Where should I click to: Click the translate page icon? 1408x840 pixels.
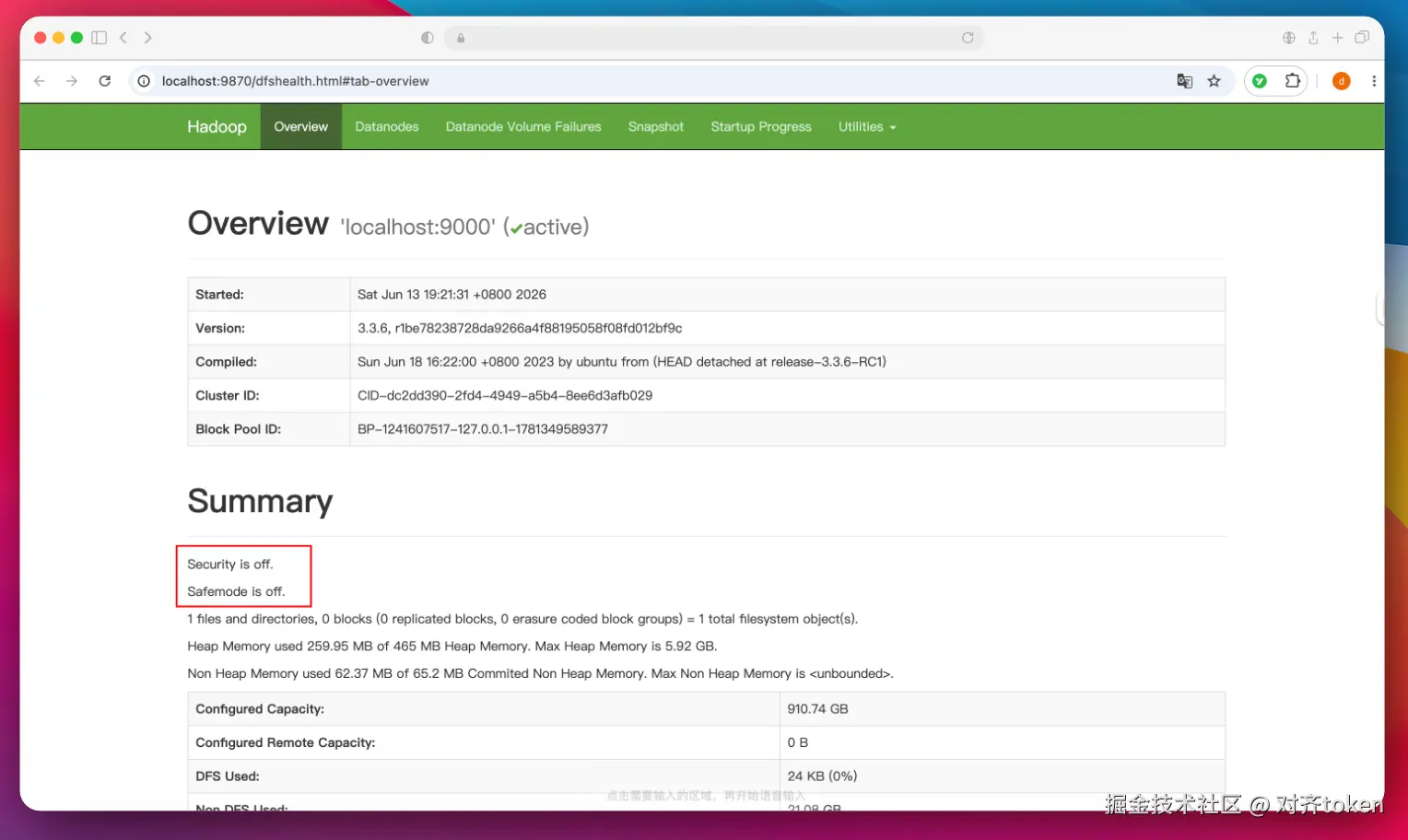(x=1185, y=81)
